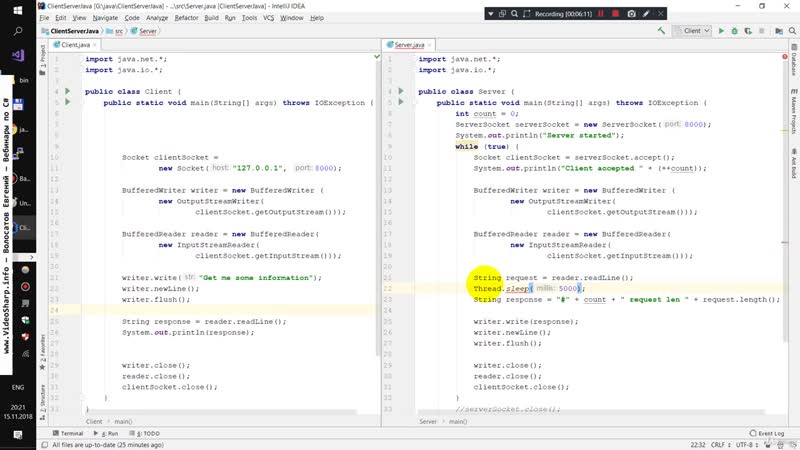Click the main() breadcrumb under Server editor

(x=458, y=421)
